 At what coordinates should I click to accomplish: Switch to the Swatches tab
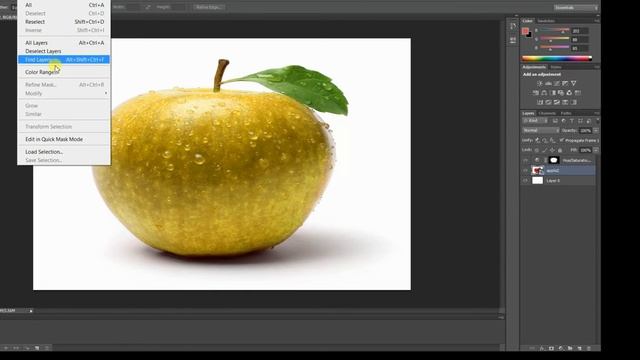(546, 21)
